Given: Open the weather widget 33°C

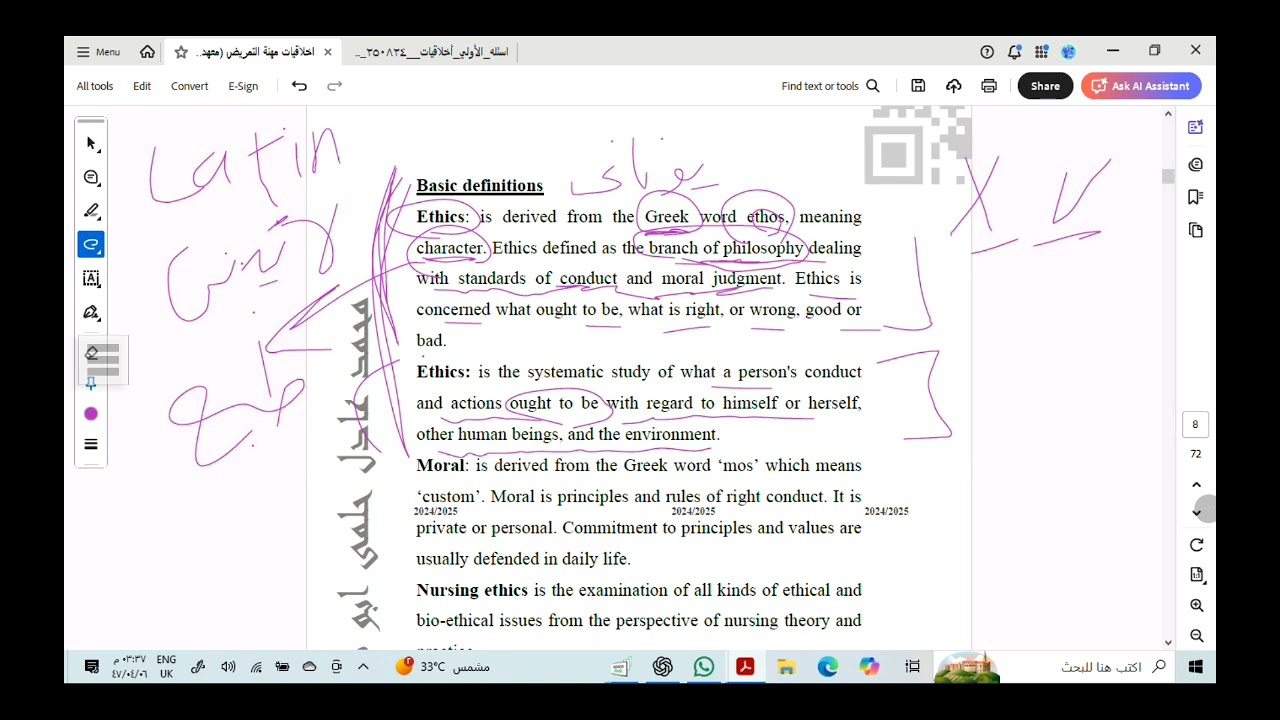Looking at the screenshot, I should (x=442, y=667).
